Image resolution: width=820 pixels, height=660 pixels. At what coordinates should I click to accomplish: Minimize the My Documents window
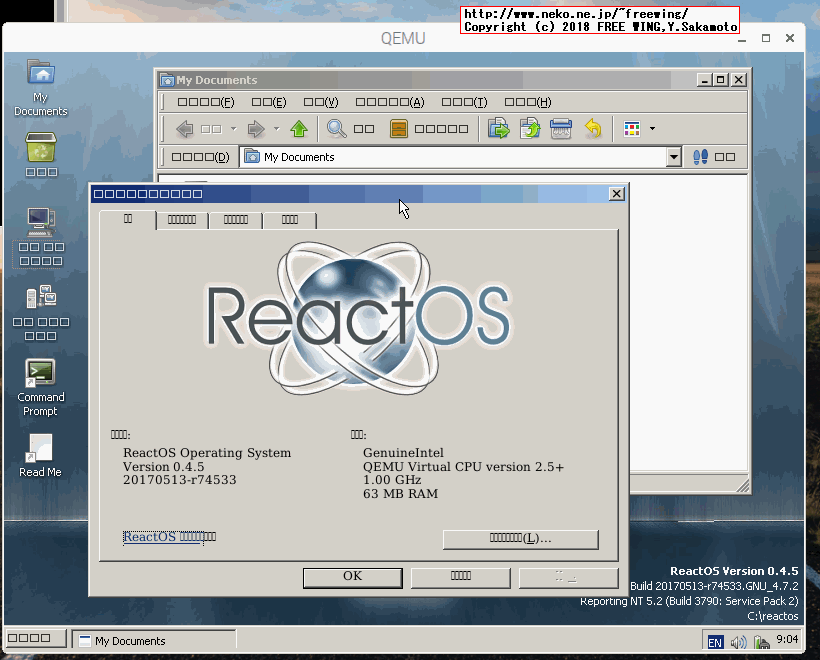pos(704,80)
